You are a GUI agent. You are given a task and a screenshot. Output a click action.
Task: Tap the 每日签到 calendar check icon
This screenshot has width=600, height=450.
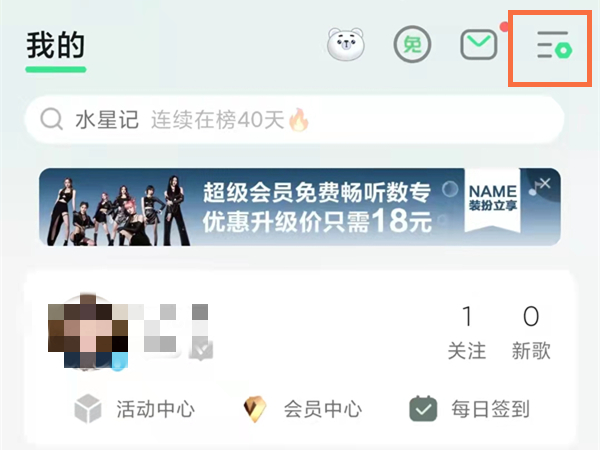(423, 409)
